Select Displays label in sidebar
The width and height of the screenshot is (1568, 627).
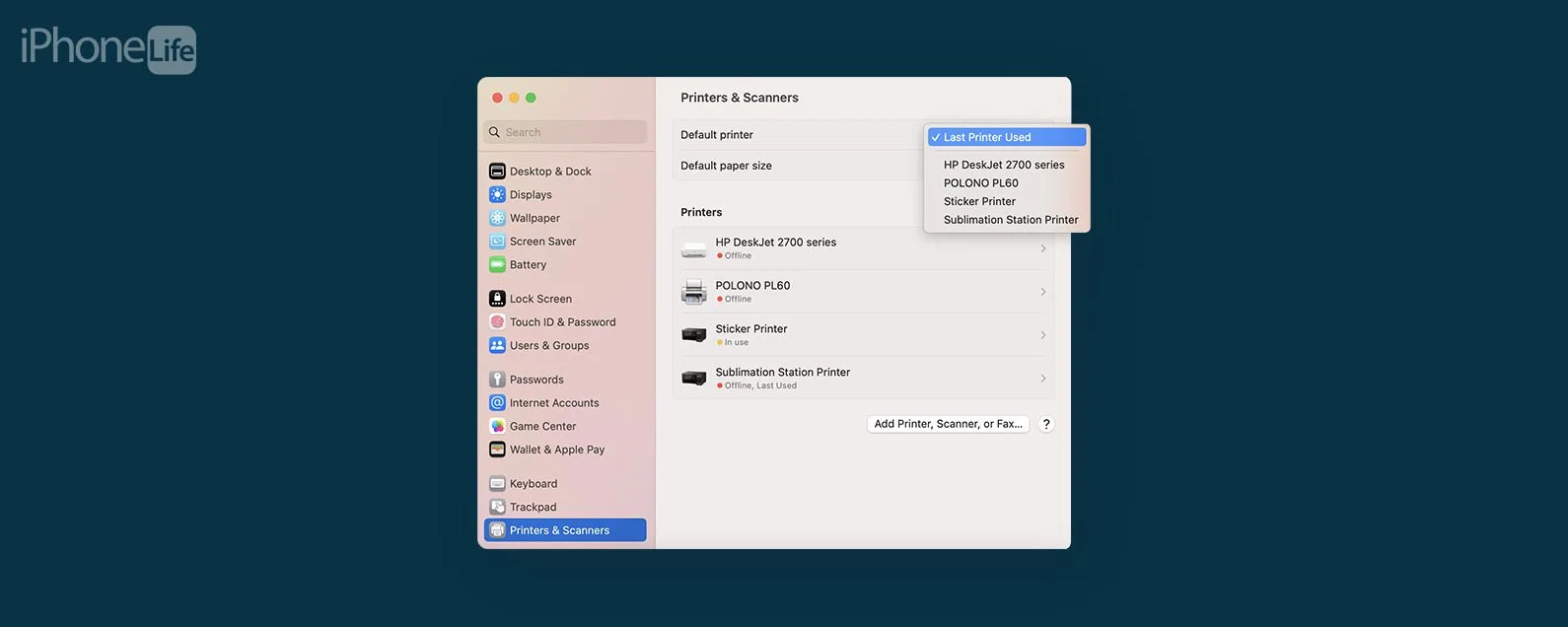[531, 195]
